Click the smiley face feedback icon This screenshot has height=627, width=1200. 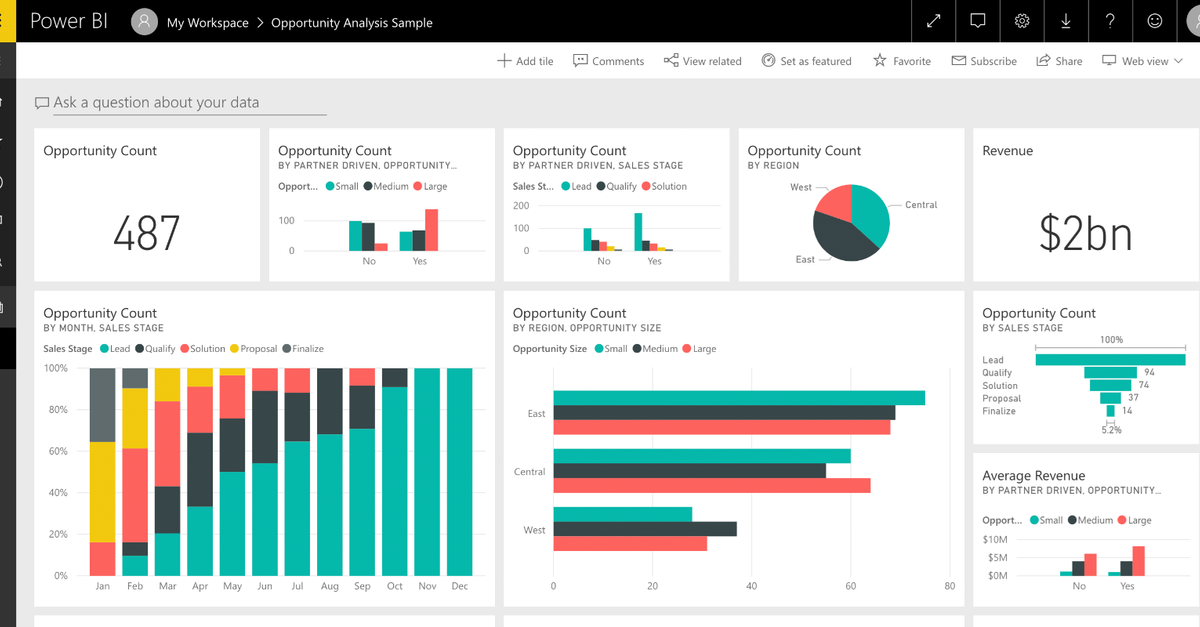tap(1154, 21)
